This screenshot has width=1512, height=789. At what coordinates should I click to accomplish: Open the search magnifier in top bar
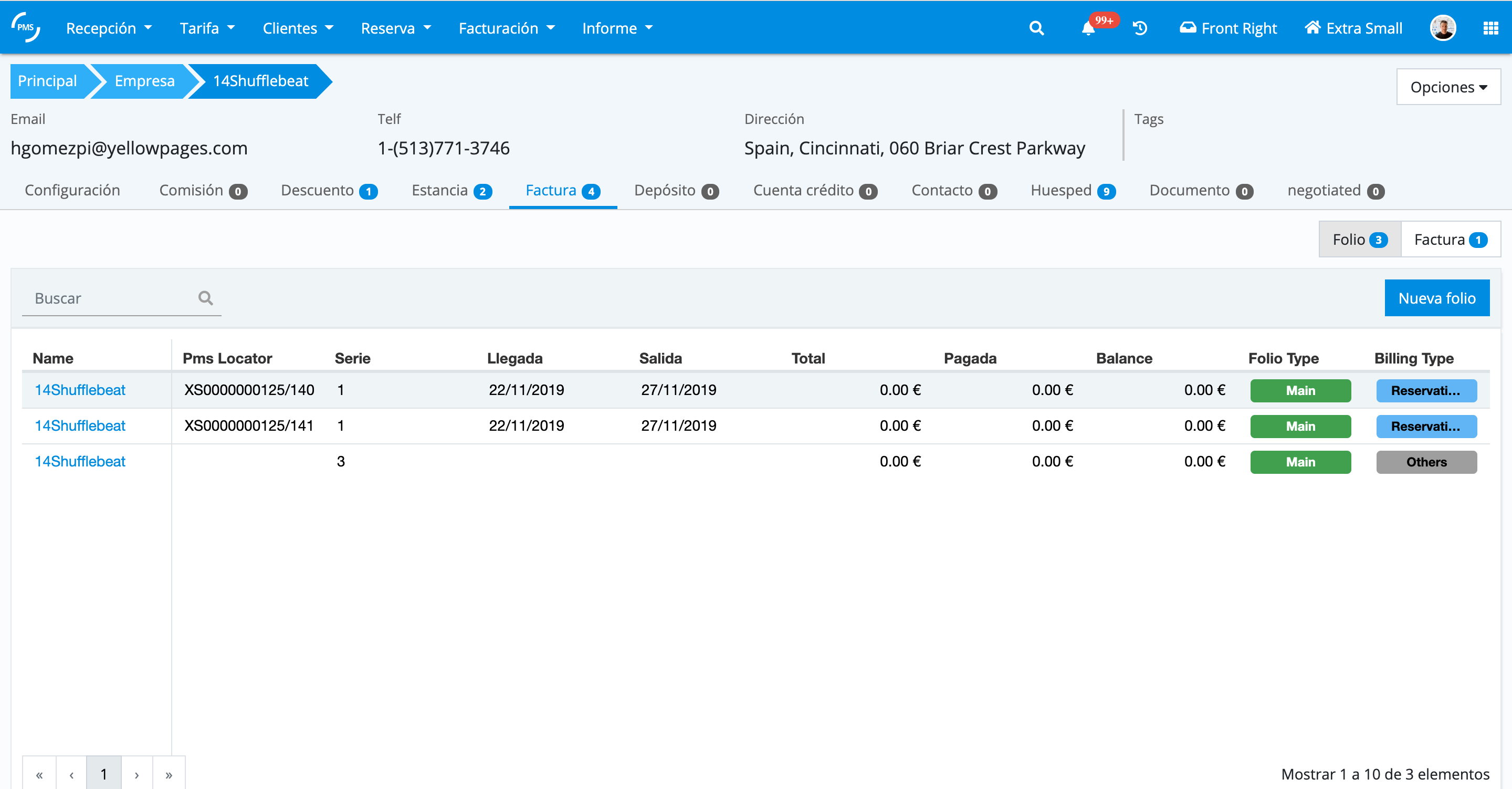[x=1036, y=28]
